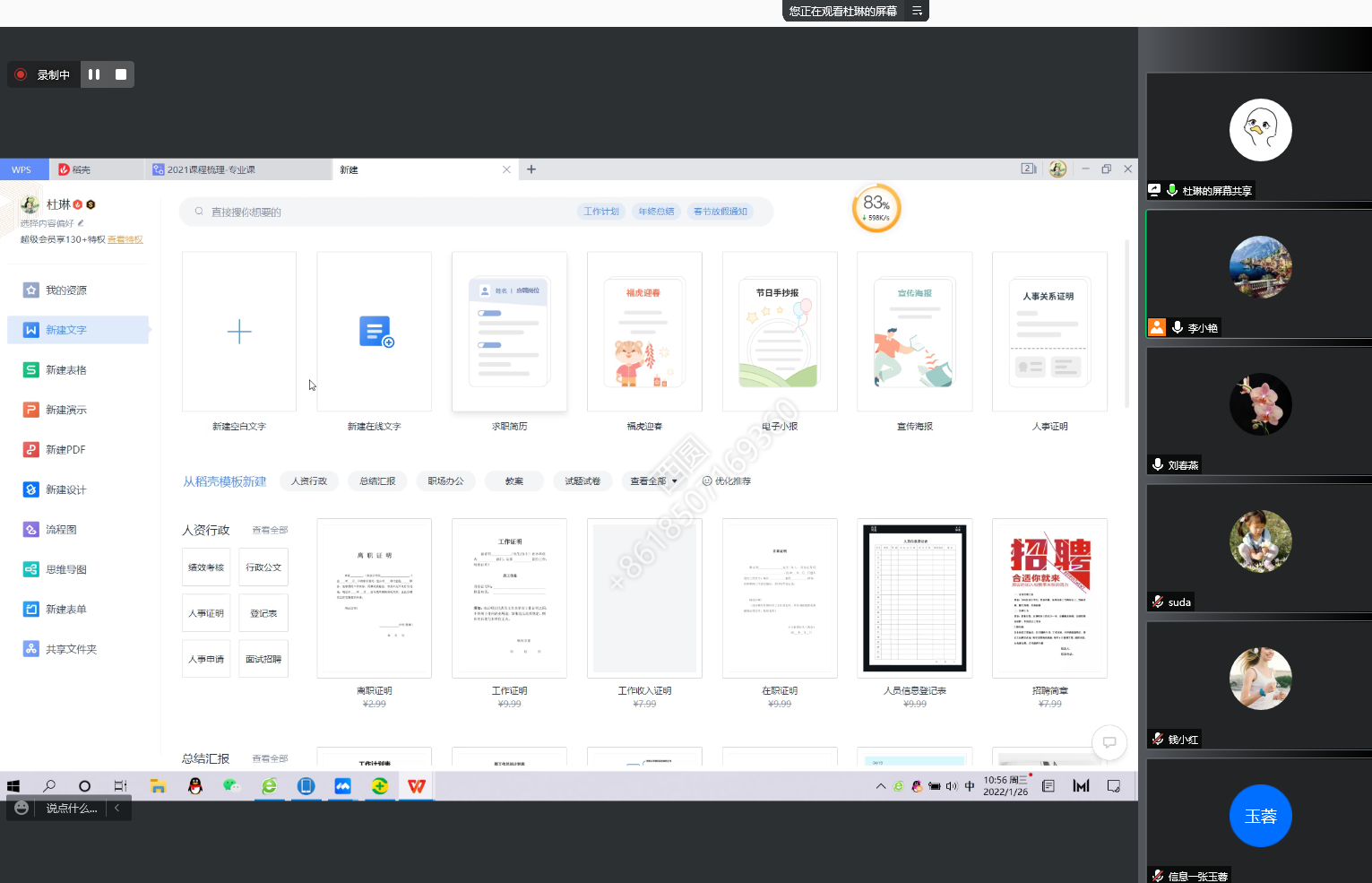Click the 查看特权 membership link
The image size is (1372, 883).
[125, 239]
